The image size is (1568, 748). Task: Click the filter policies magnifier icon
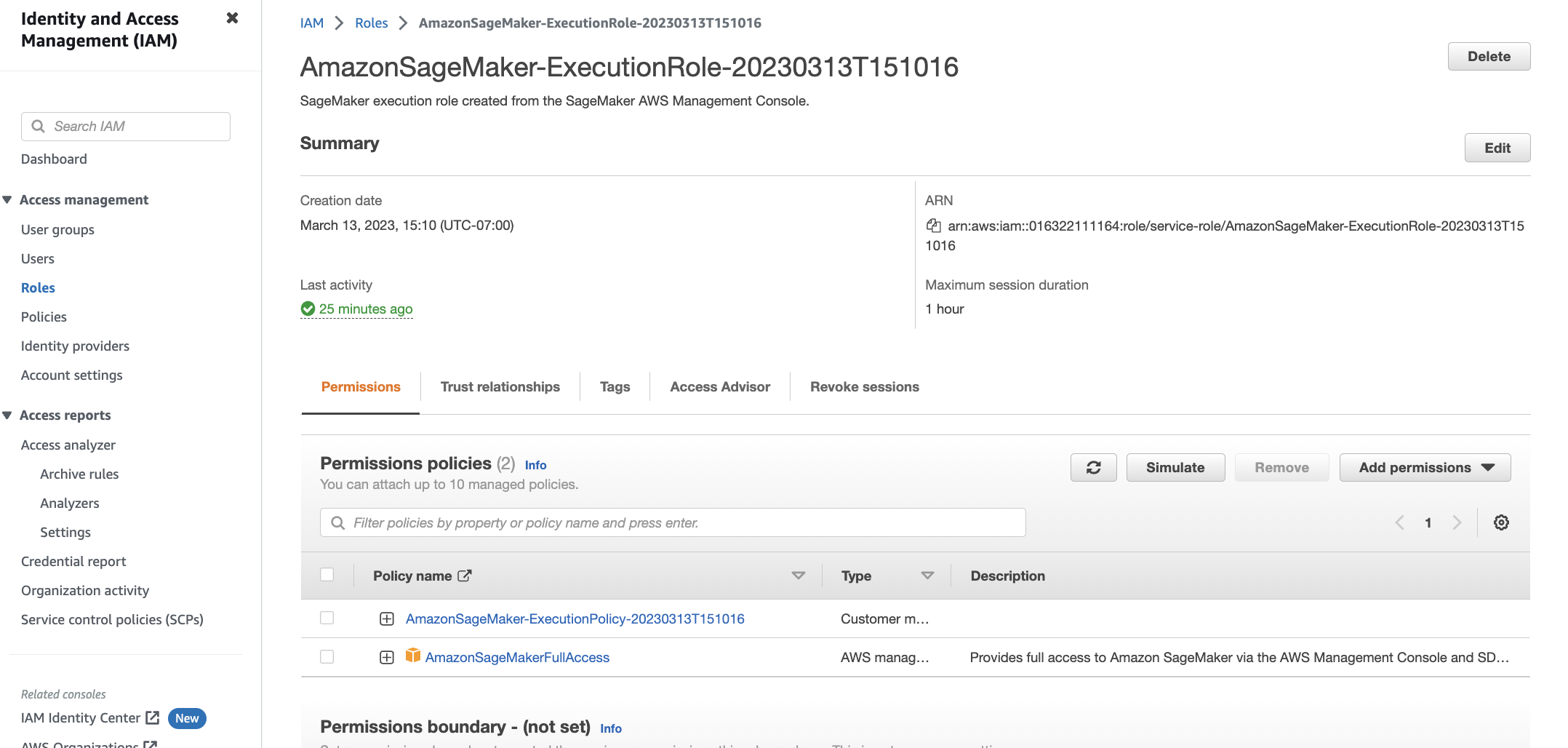pos(337,522)
